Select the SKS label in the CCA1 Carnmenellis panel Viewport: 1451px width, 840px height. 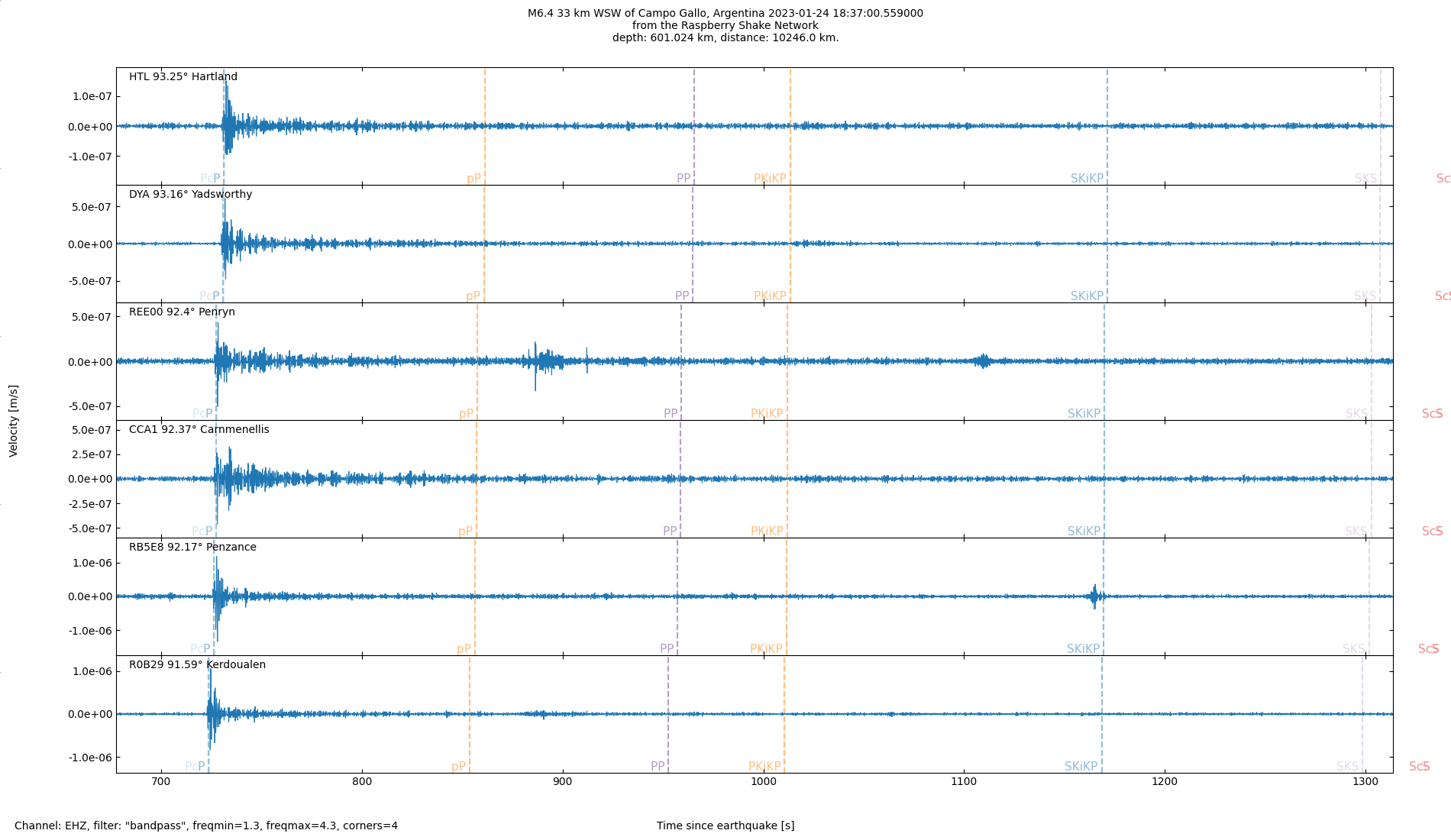(x=1356, y=531)
